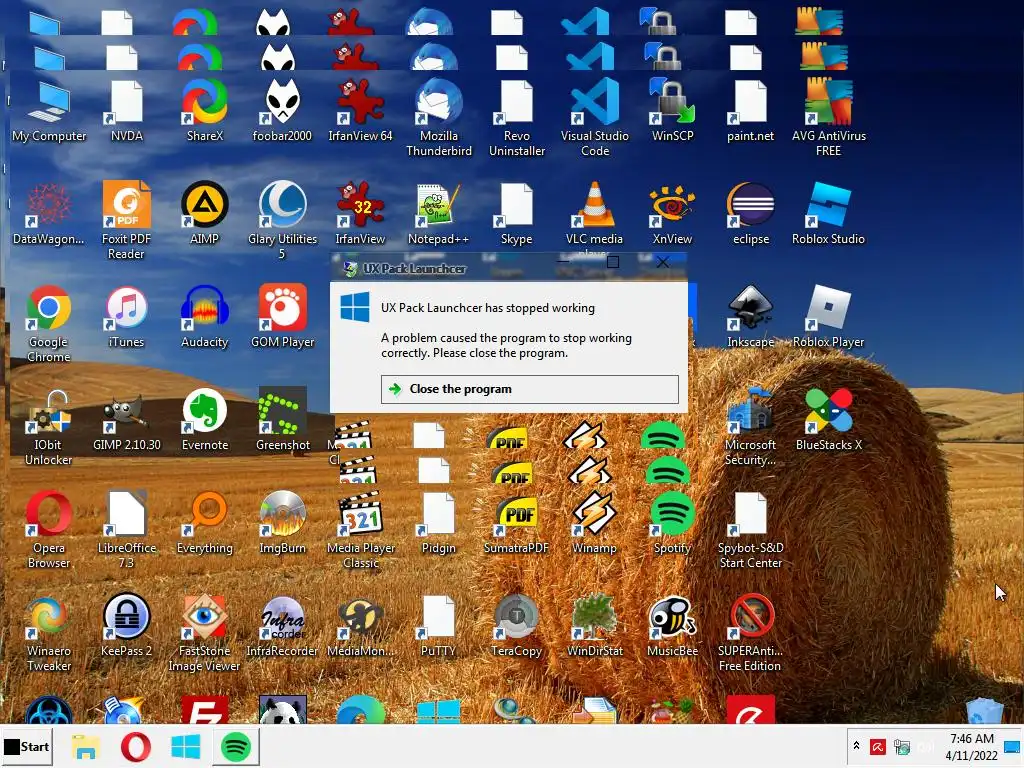Open Skype desktop shortcut

(x=517, y=215)
